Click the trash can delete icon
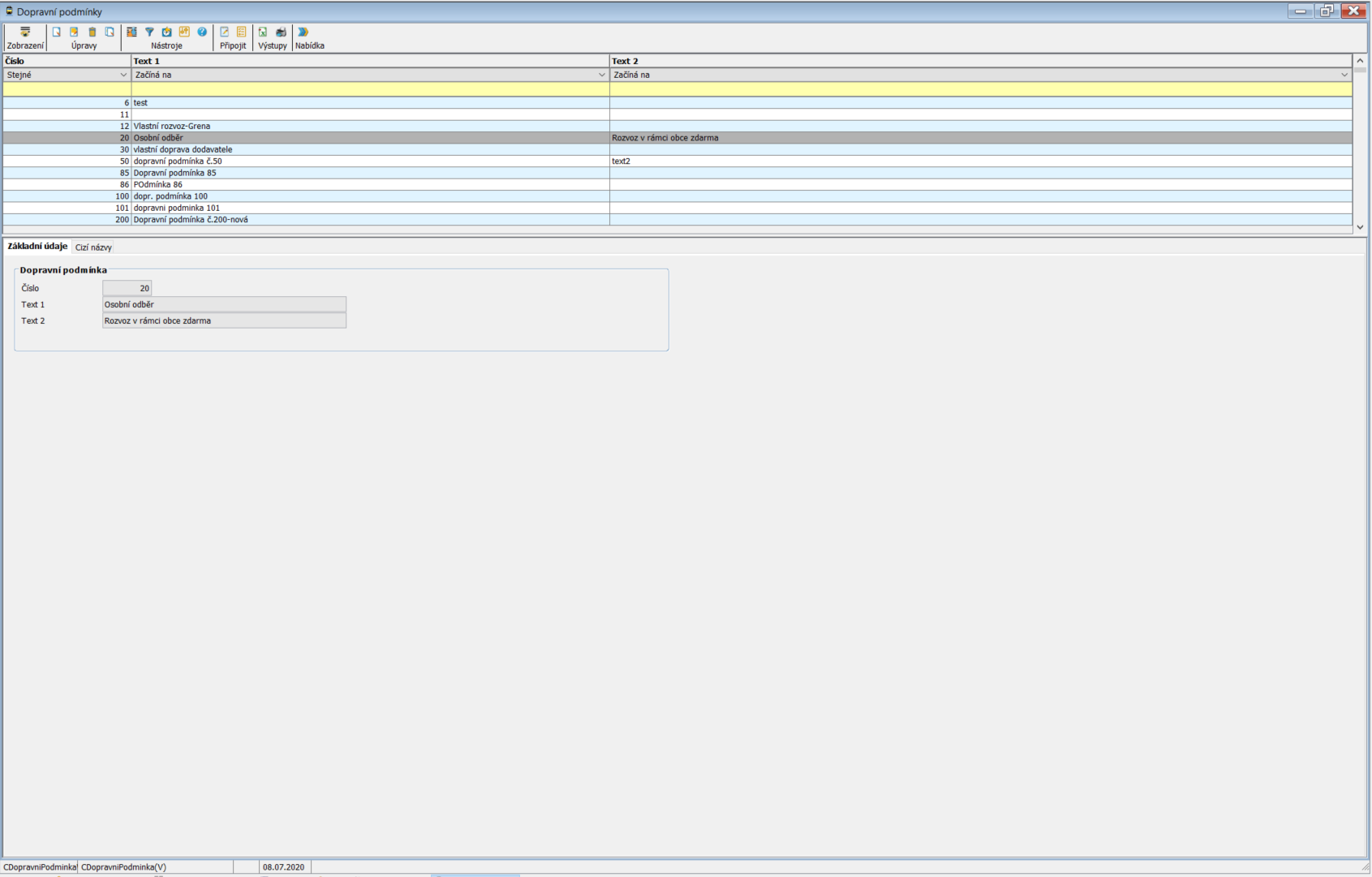Screen dimensions: 1372x877 [x=92, y=32]
